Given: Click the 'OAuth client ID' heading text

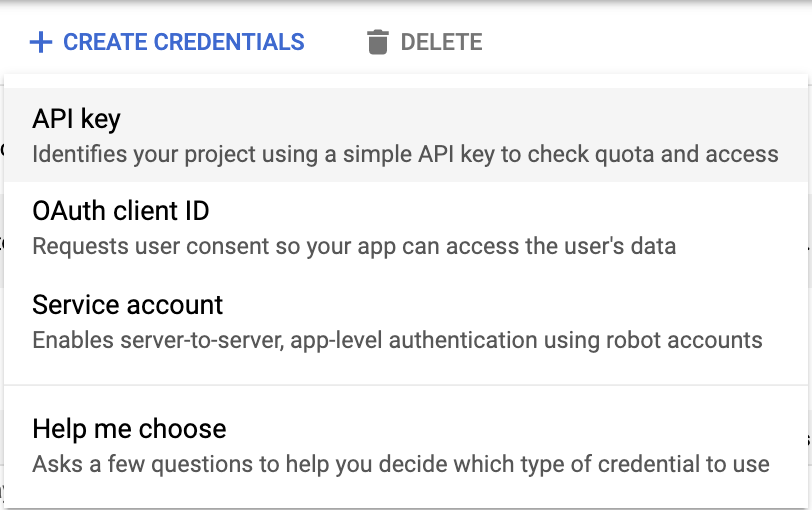Looking at the screenshot, I should 120,212.
